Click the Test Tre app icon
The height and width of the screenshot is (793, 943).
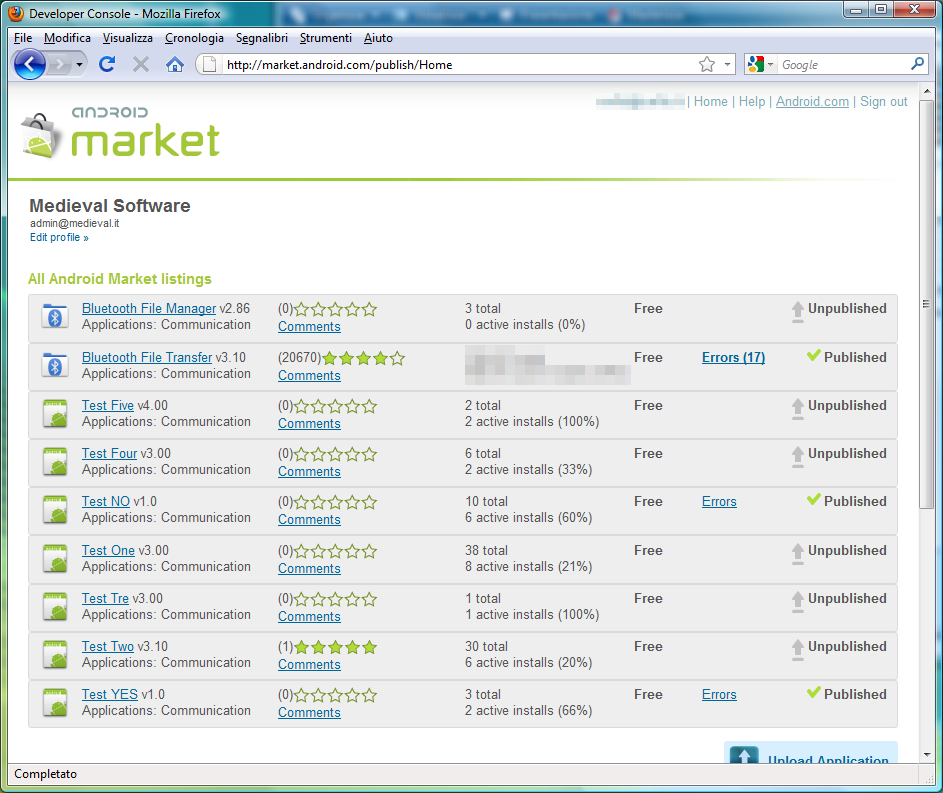point(55,607)
